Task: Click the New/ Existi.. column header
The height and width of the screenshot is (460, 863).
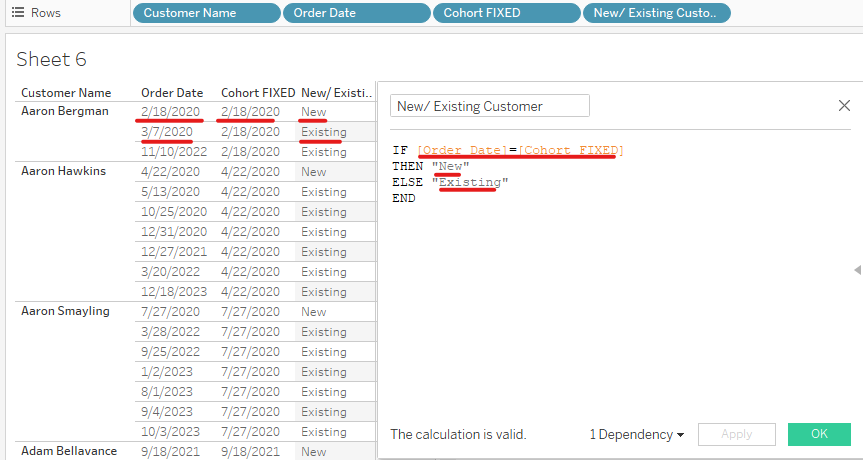Action: [337, 92]
